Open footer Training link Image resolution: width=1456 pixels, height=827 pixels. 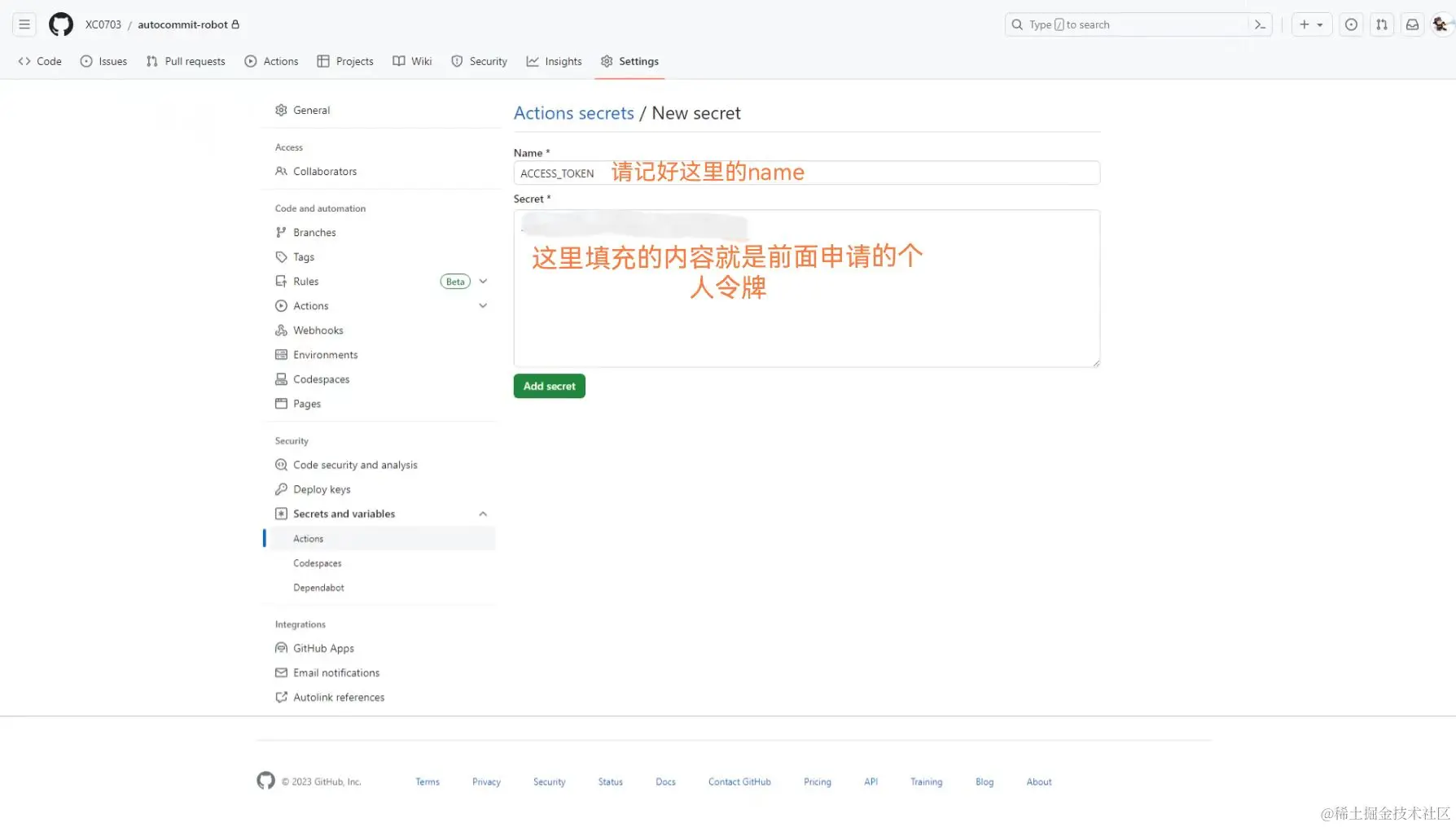click(926, 781)
